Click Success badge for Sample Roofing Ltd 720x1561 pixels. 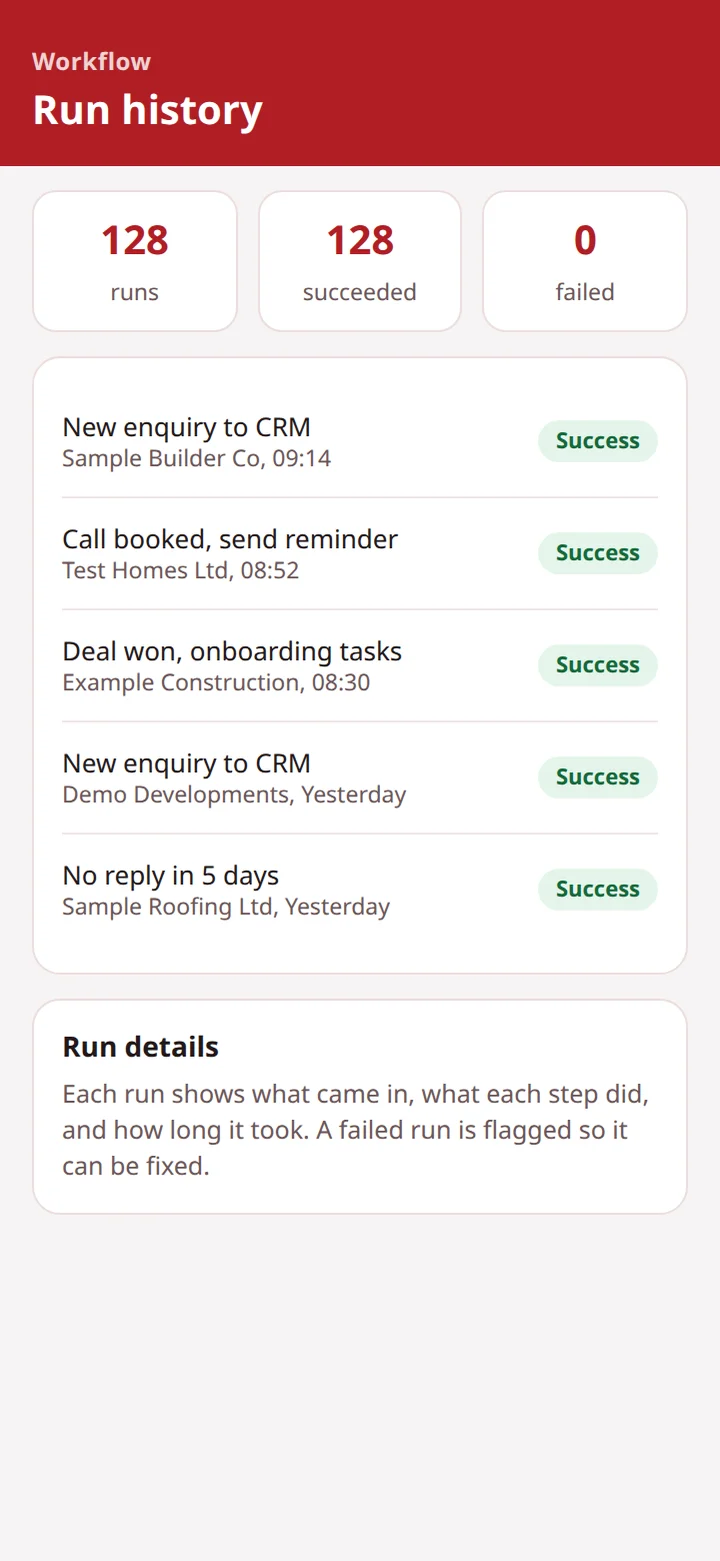598,889
